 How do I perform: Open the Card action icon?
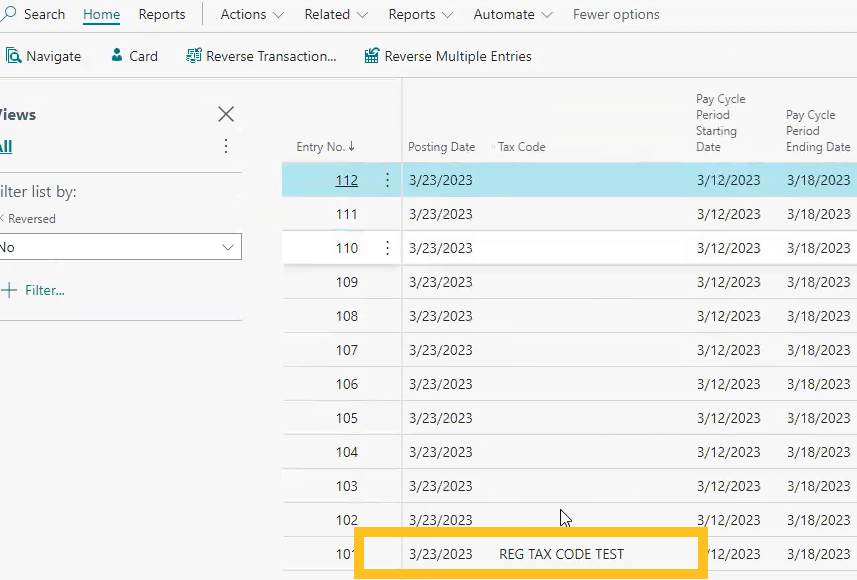(117, 56)
